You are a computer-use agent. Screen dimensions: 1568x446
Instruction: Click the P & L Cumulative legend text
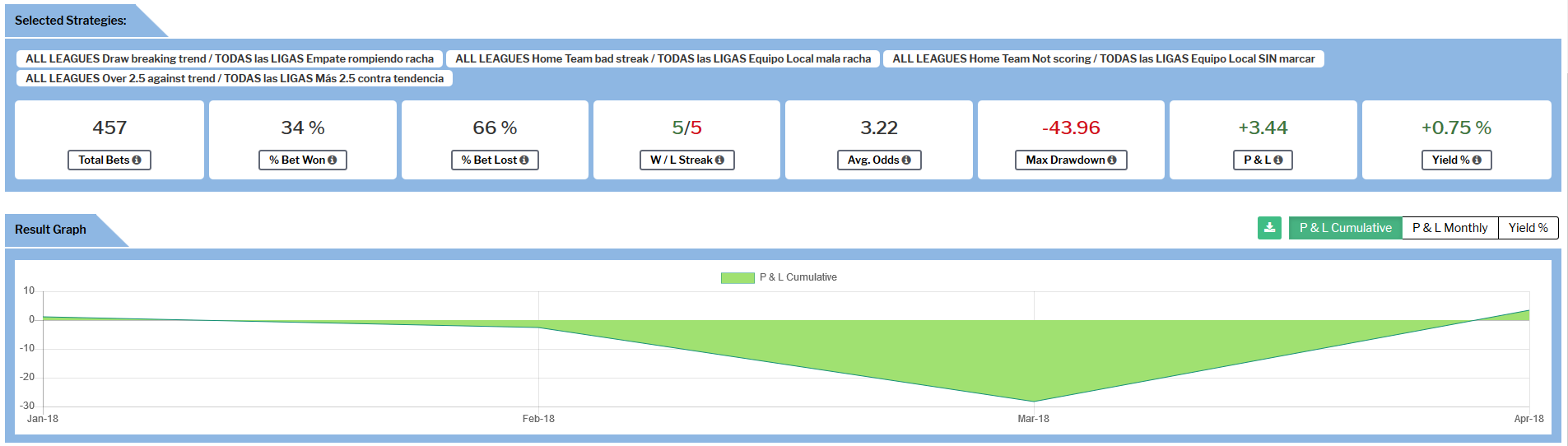[798, 277]
